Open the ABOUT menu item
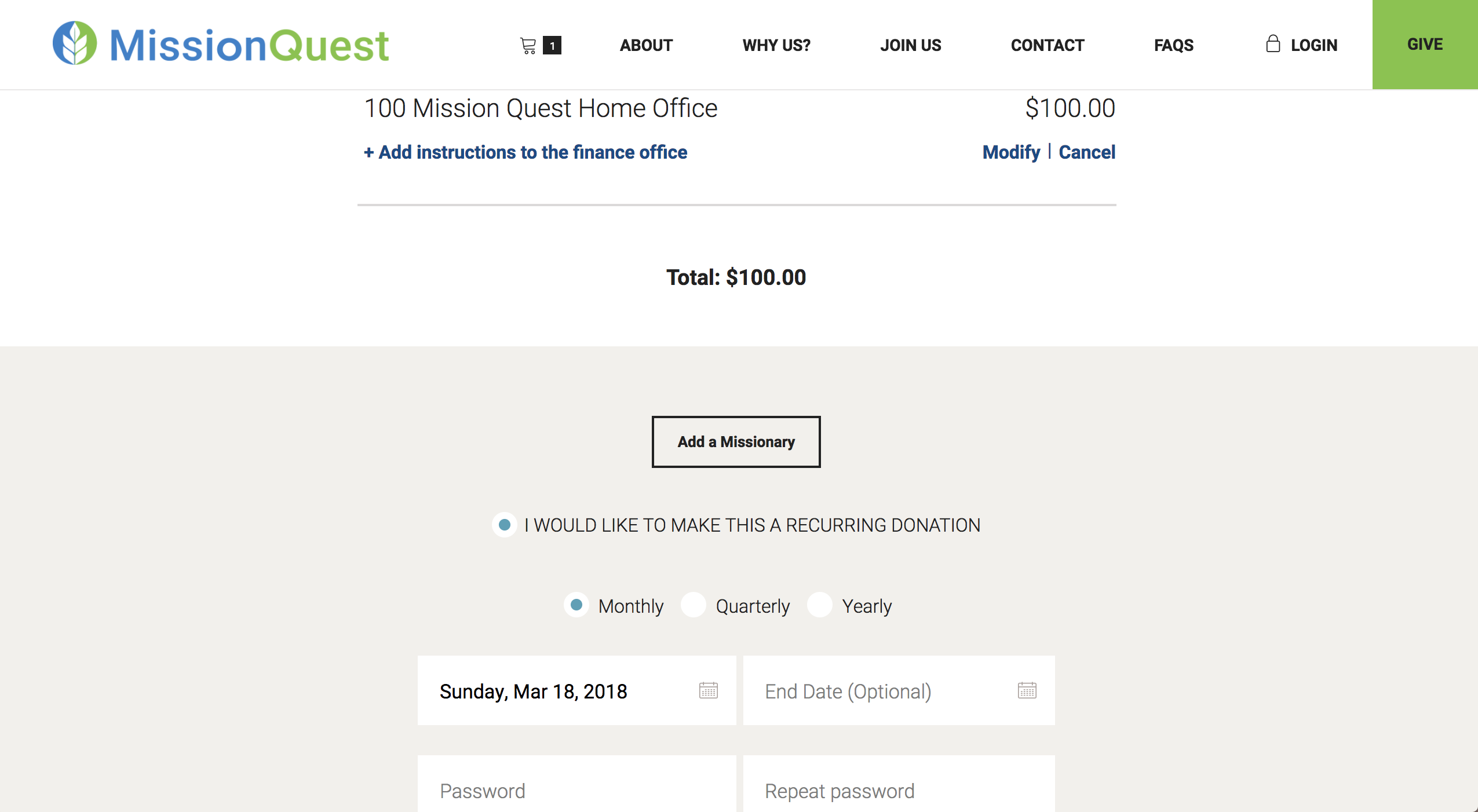Viewport: 1478px width, 812px height. (646, 45)
